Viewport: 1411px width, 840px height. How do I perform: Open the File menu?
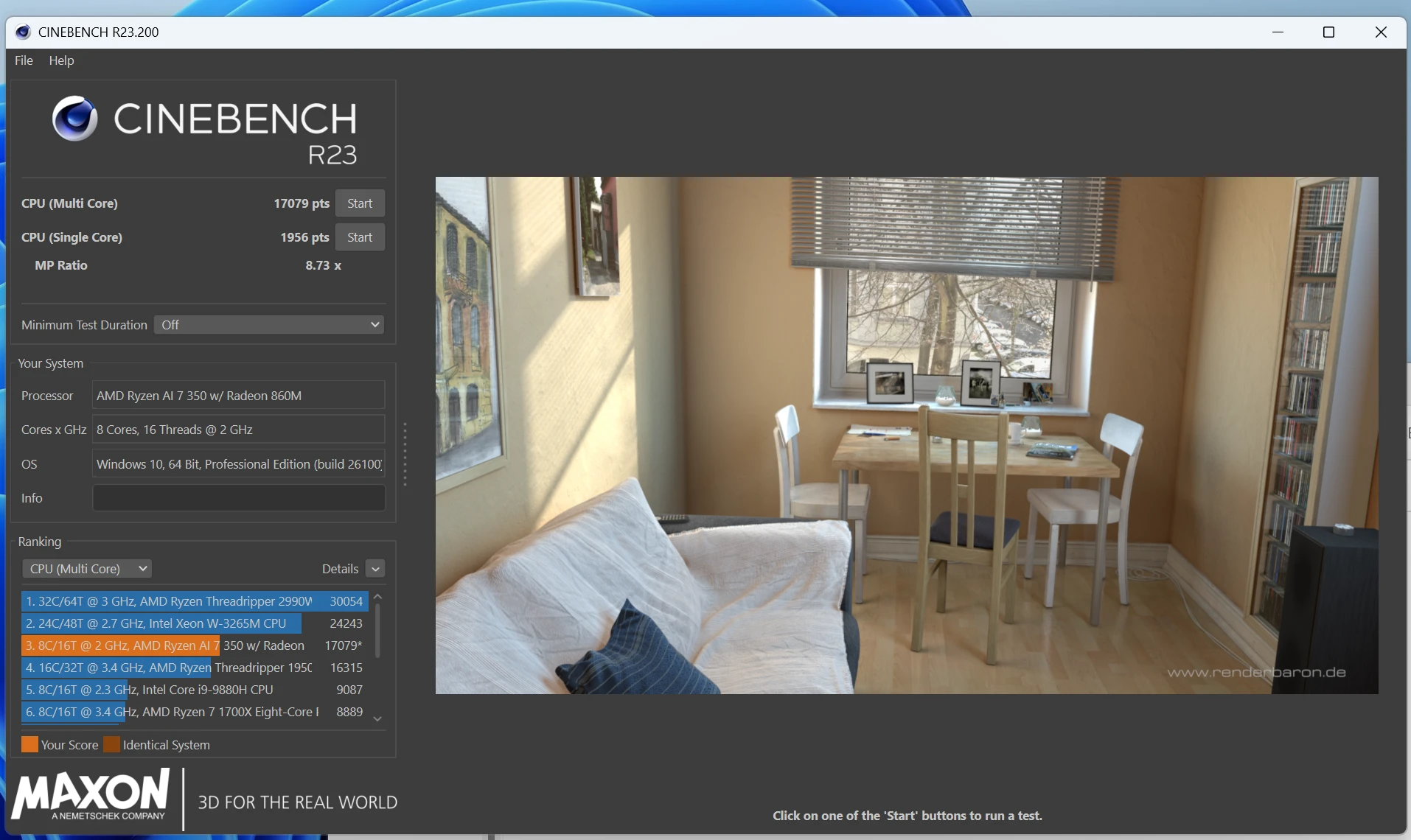coord(24,60)
